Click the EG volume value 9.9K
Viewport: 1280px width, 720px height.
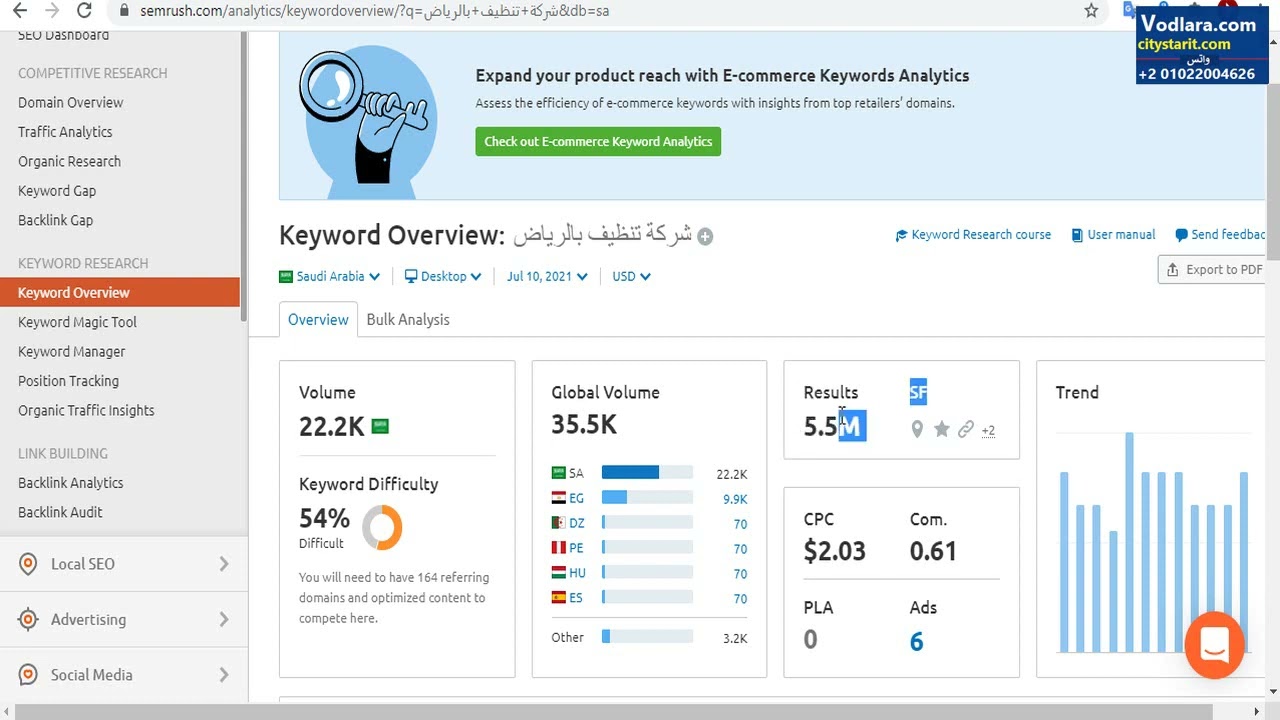pos(734,499)
